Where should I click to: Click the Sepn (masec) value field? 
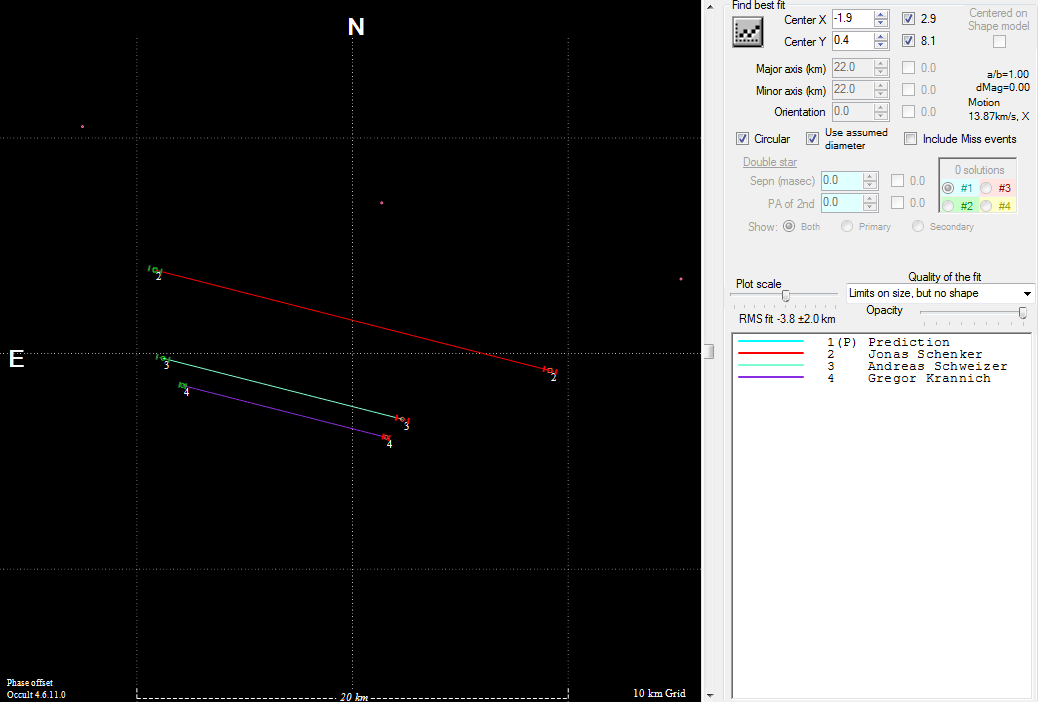click(842, 180)
